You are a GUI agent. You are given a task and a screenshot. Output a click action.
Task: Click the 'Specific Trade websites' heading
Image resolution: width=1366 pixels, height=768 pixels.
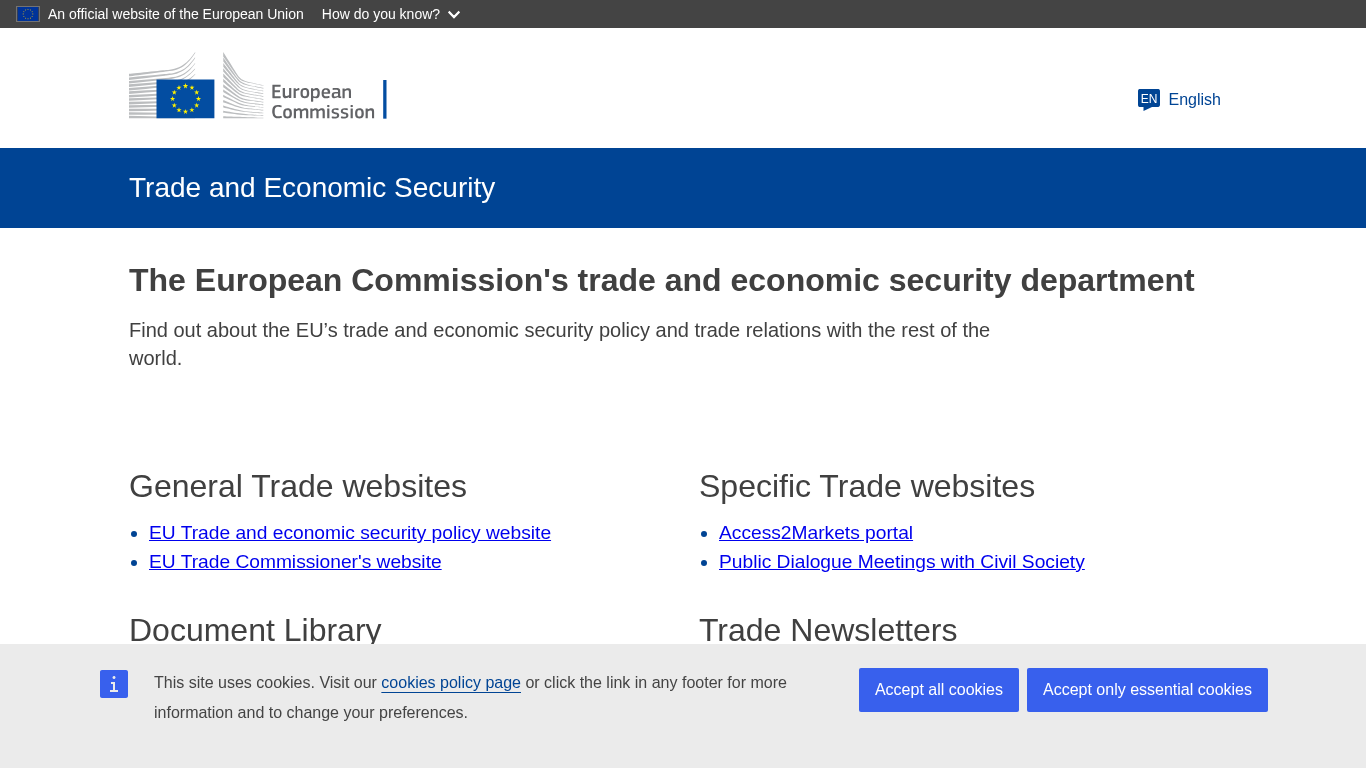tap(866, 486)
